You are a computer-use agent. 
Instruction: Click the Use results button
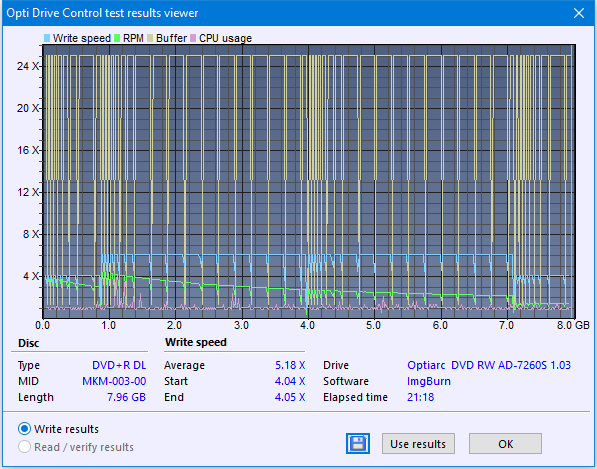418,443
